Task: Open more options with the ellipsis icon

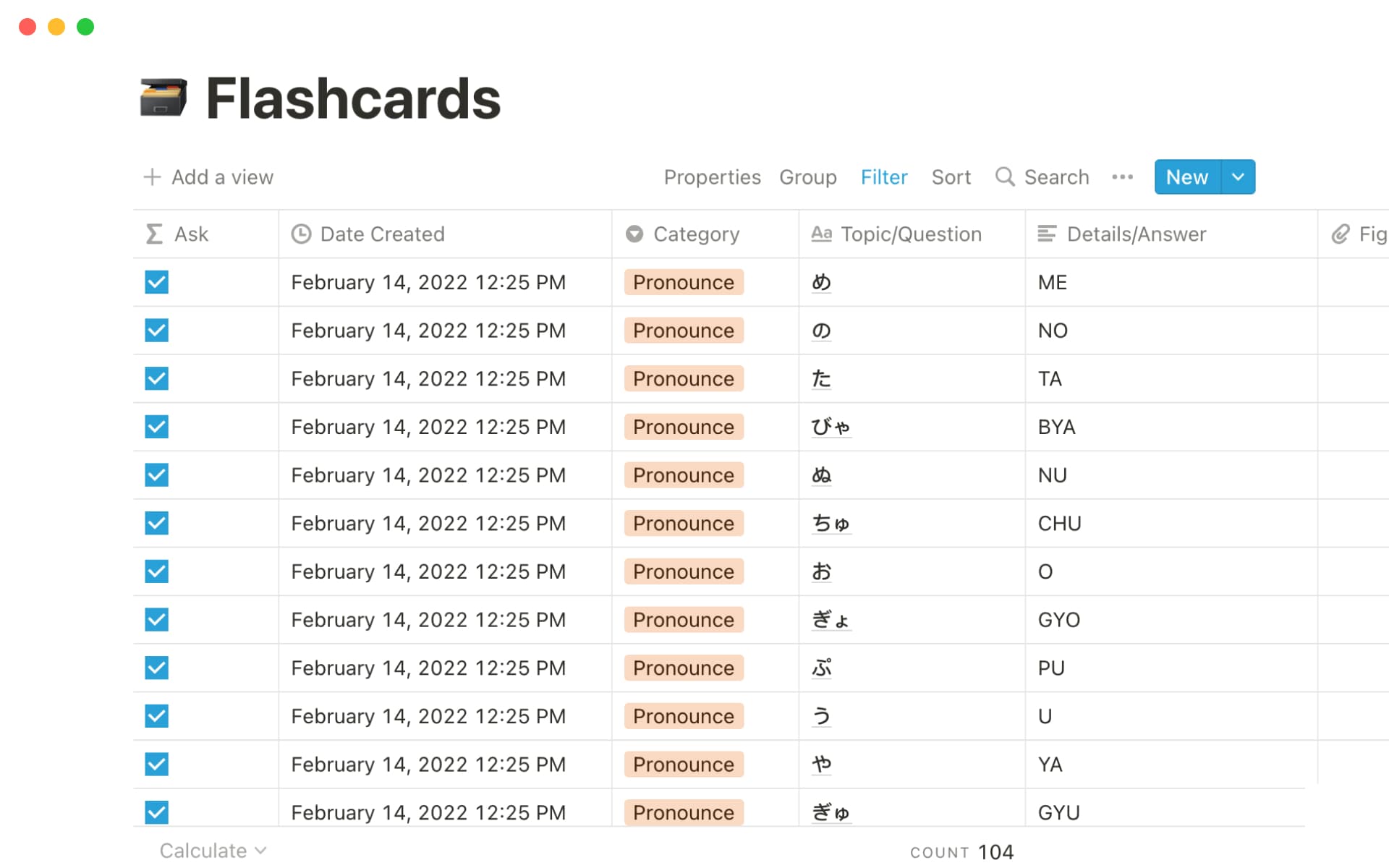Action: (x=1122, y=176)
